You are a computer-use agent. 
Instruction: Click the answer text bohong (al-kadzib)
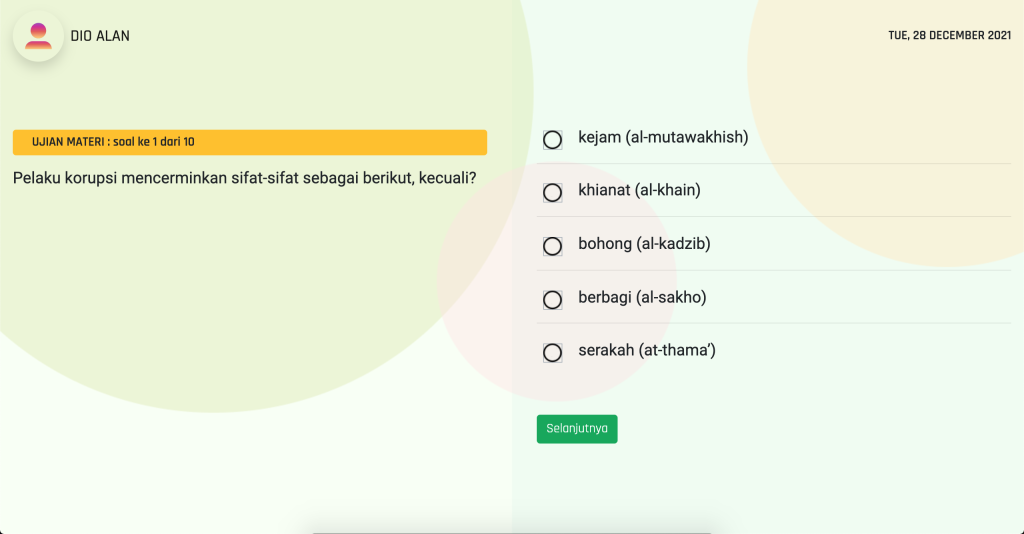click(644, 243)
